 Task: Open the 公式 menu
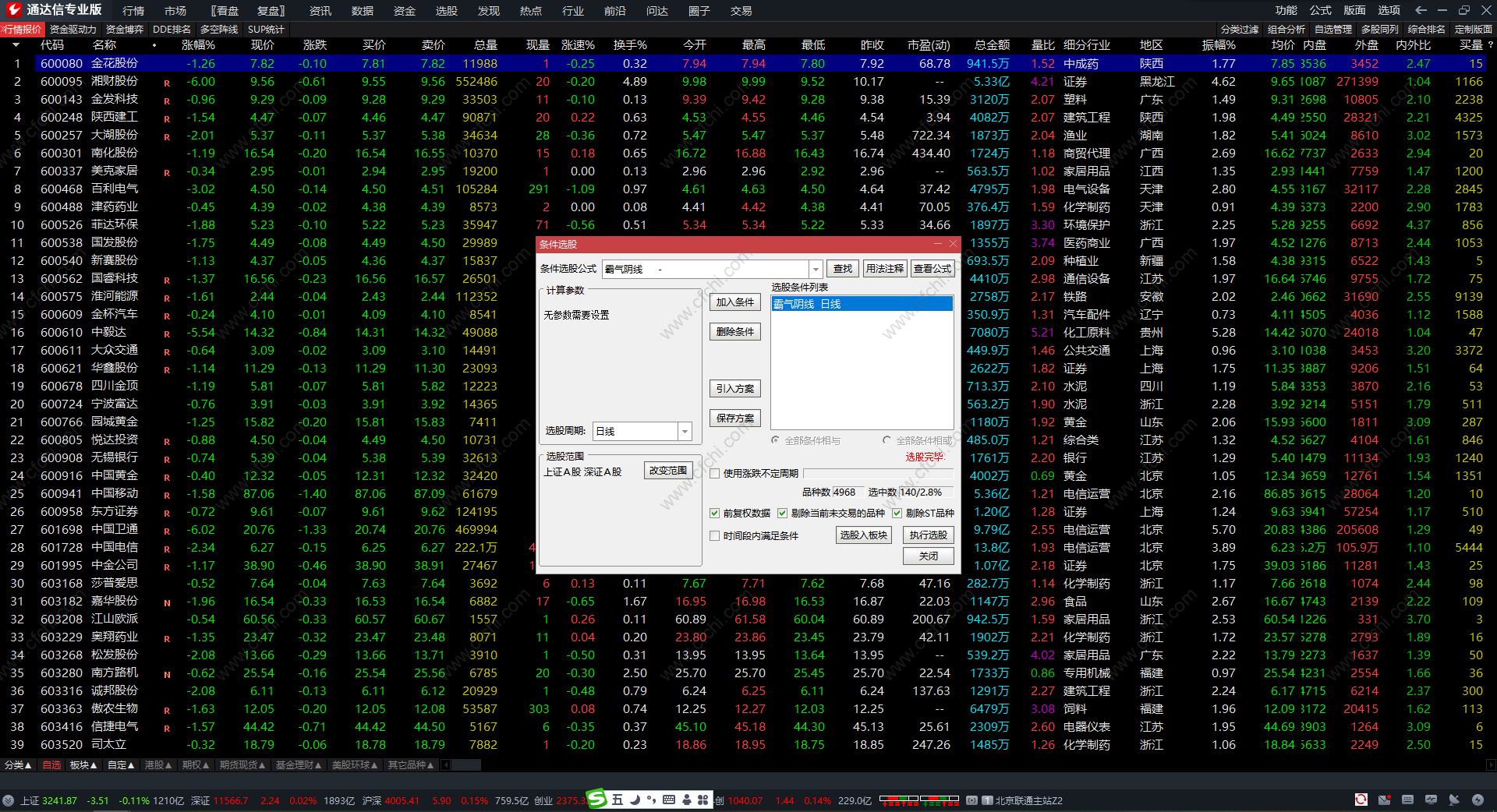[1321, 10]
